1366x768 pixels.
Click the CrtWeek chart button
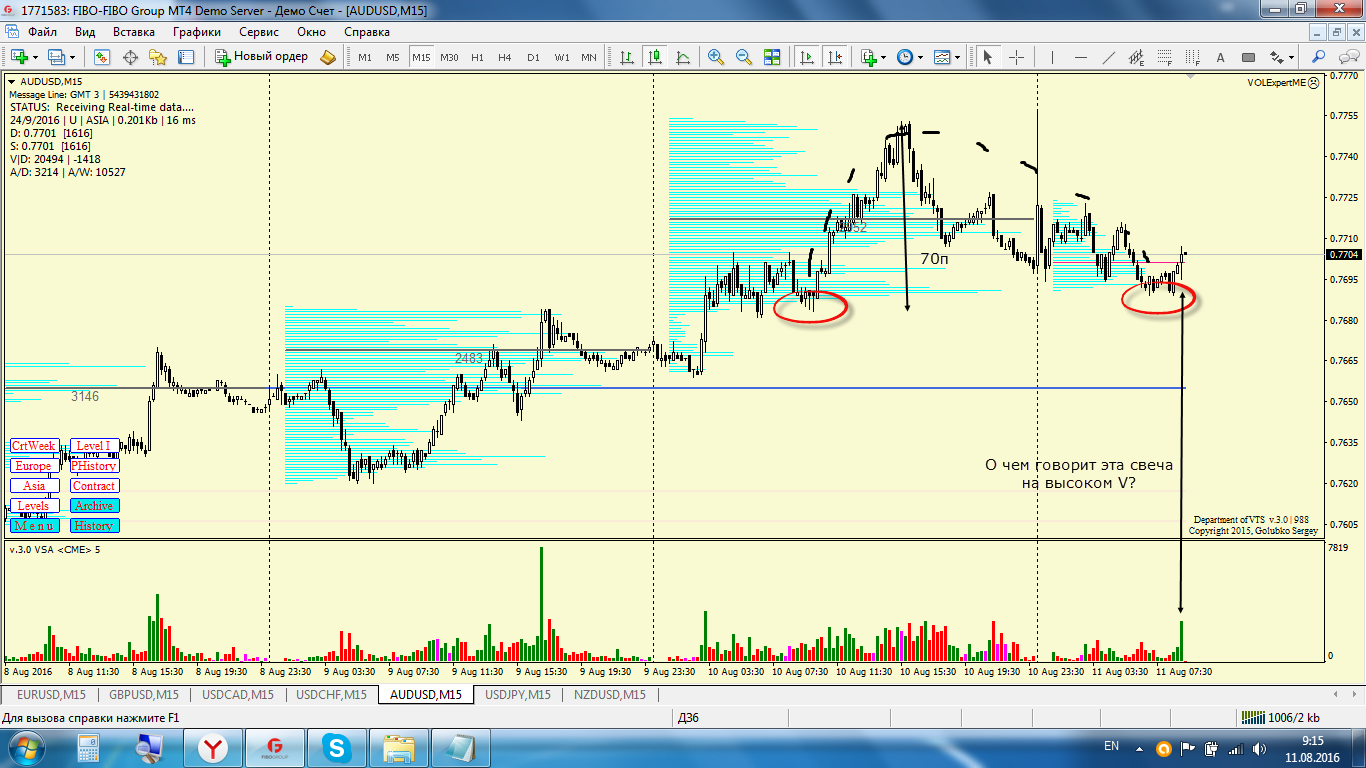[35, 446]
